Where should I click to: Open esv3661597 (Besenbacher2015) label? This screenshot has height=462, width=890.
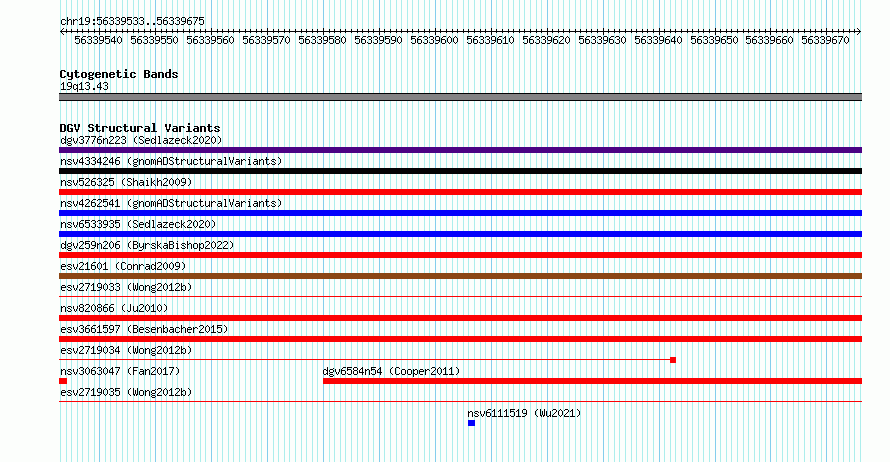(x=144, y=329)
